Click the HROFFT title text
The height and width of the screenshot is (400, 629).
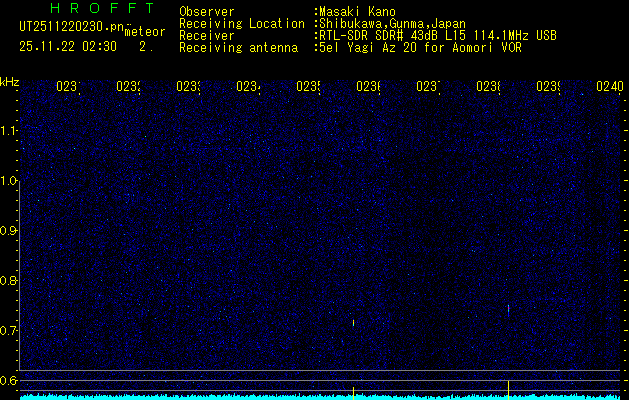pyautogui.click(x=102, y=8)
